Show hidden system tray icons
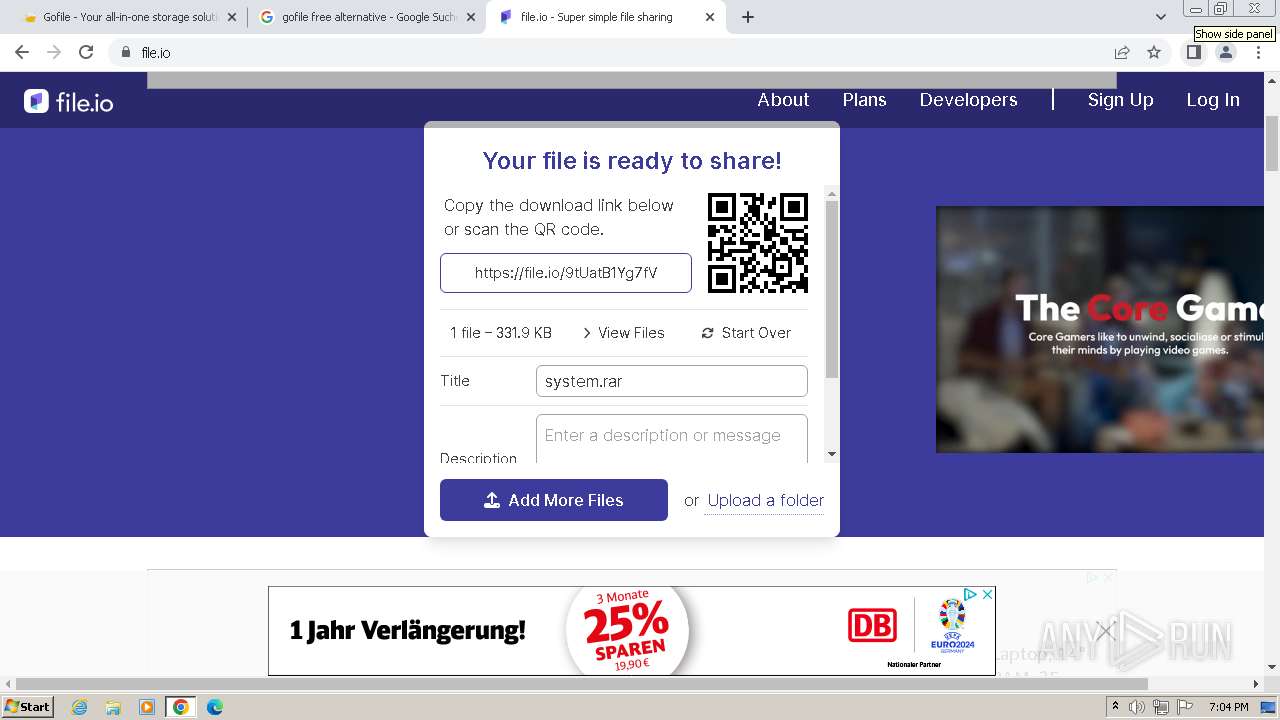 1115,707
